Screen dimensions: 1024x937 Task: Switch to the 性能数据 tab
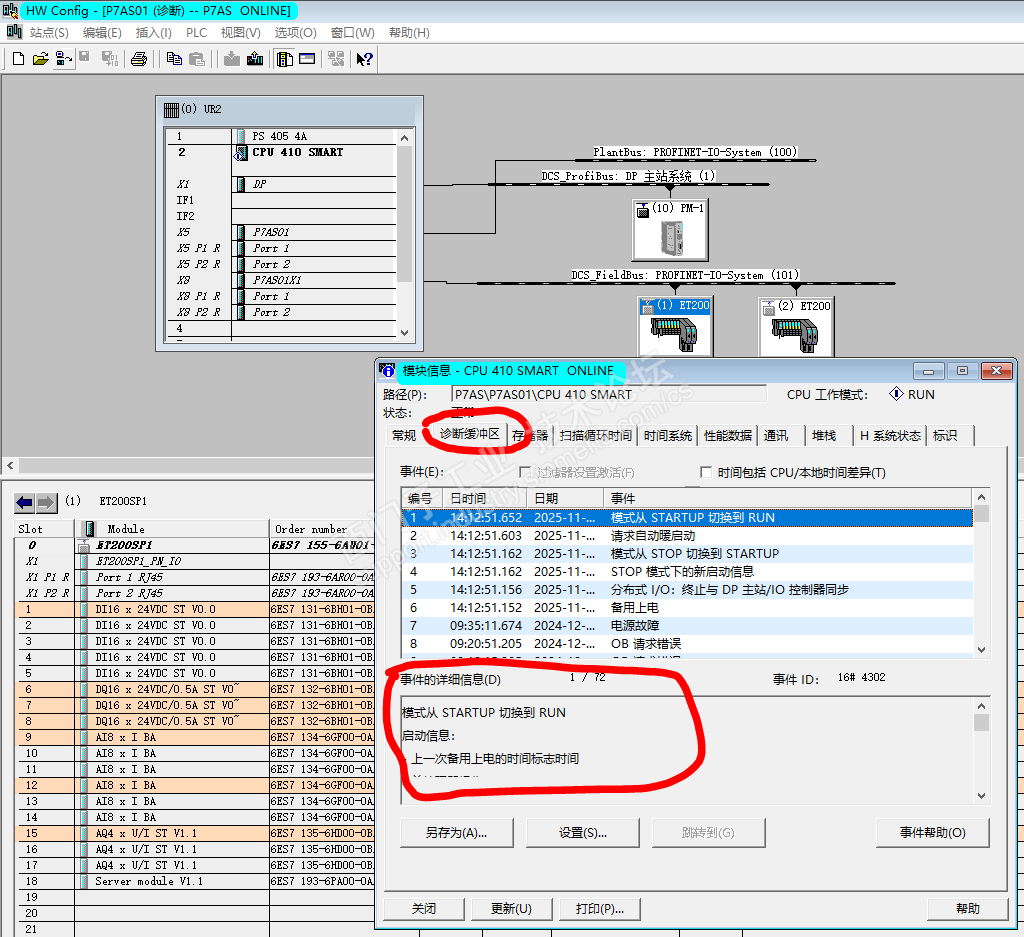pyautogui.click(x=728, y=436)
